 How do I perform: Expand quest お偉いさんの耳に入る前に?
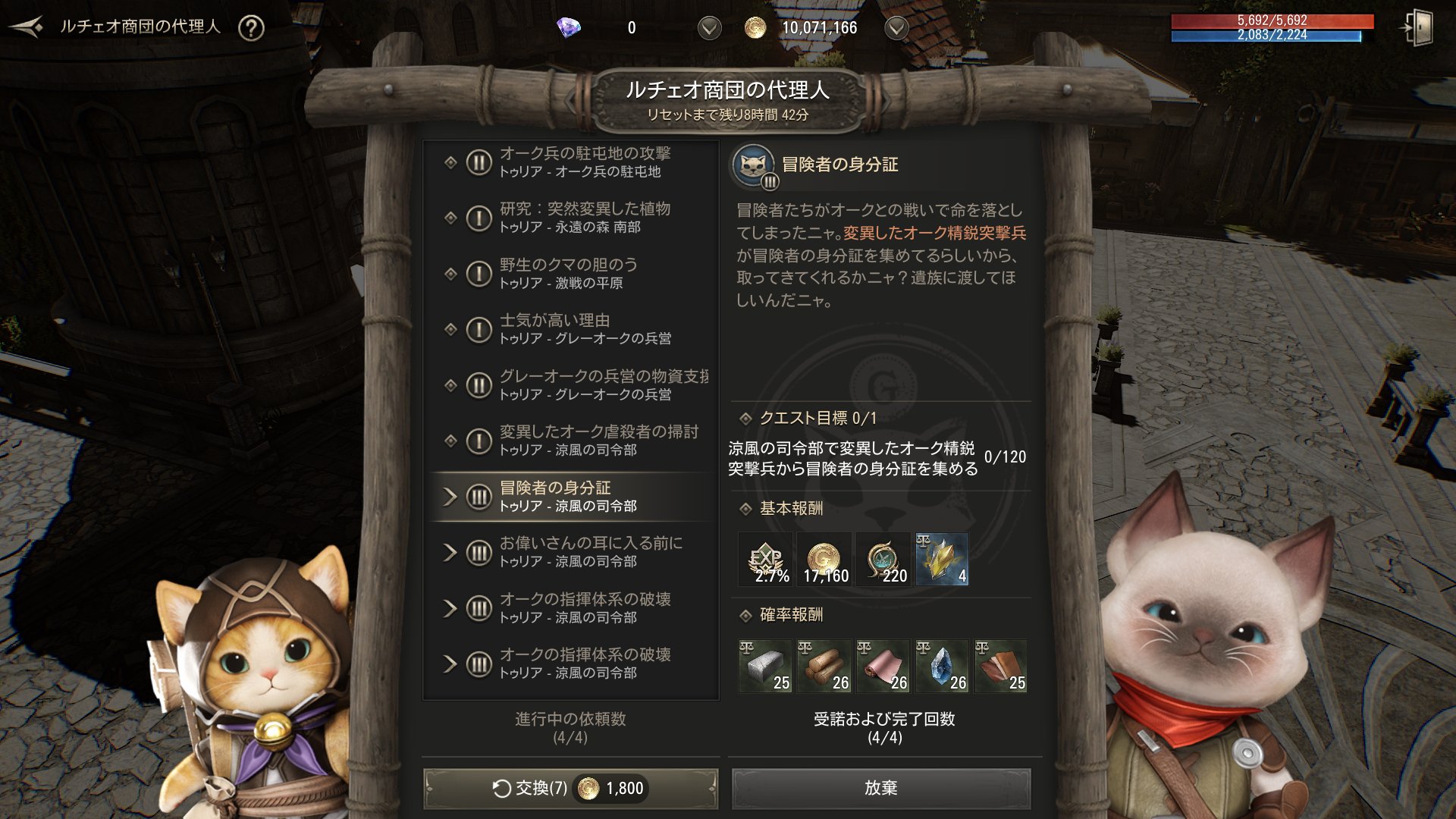click(x=573, y=552)
